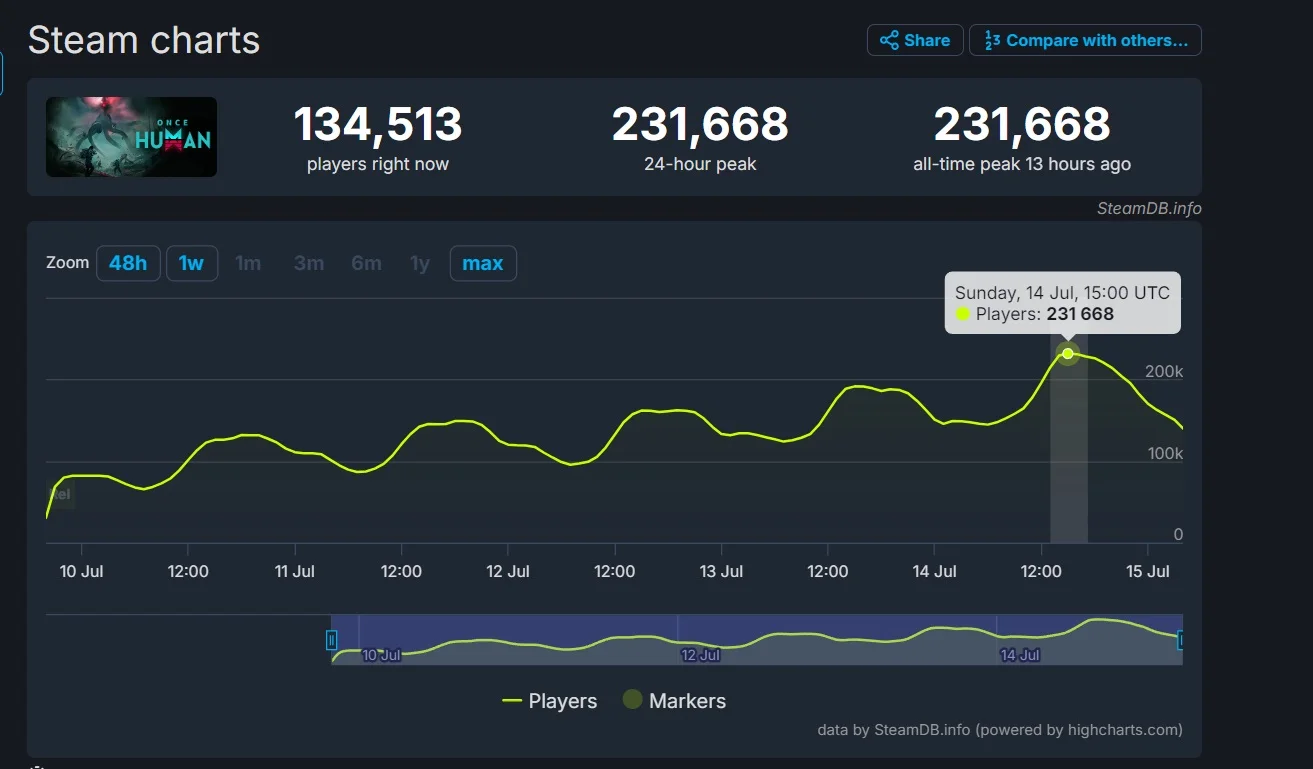Click the share icon in Share button
The image size is (1313, 769).
pyautogui.click(x=888, y=40)
